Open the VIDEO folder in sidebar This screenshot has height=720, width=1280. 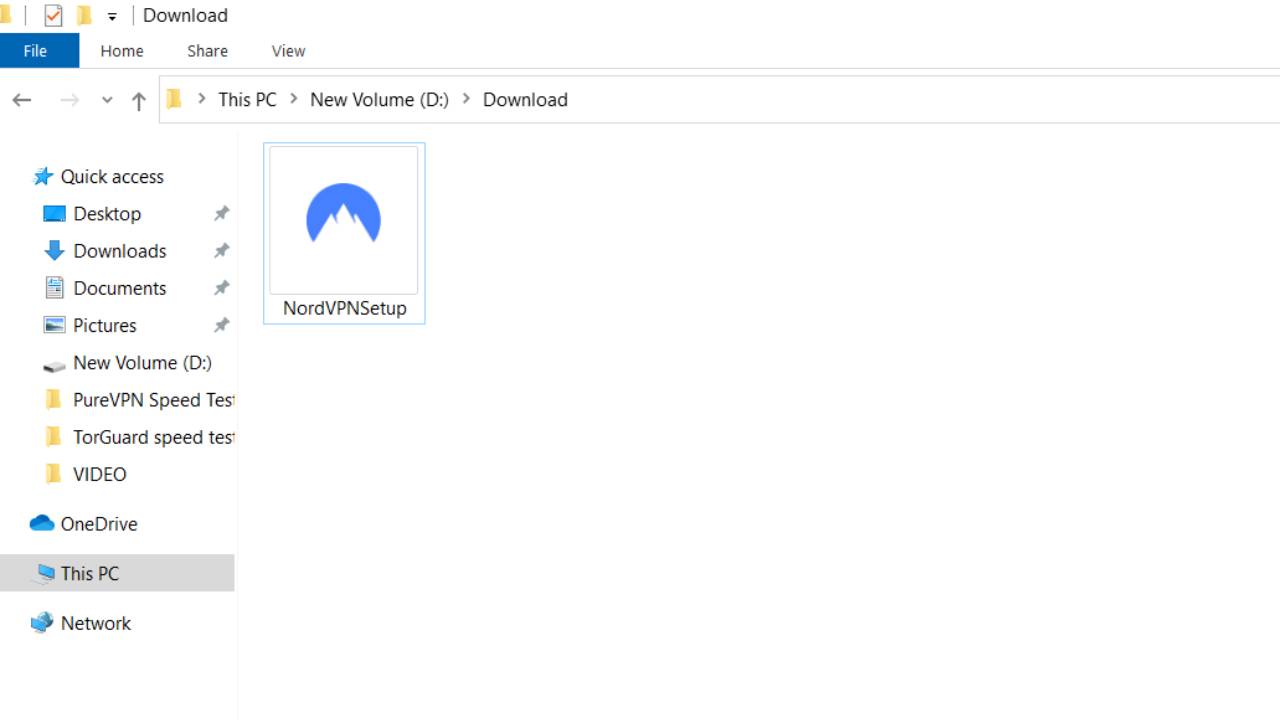(100, 474)
